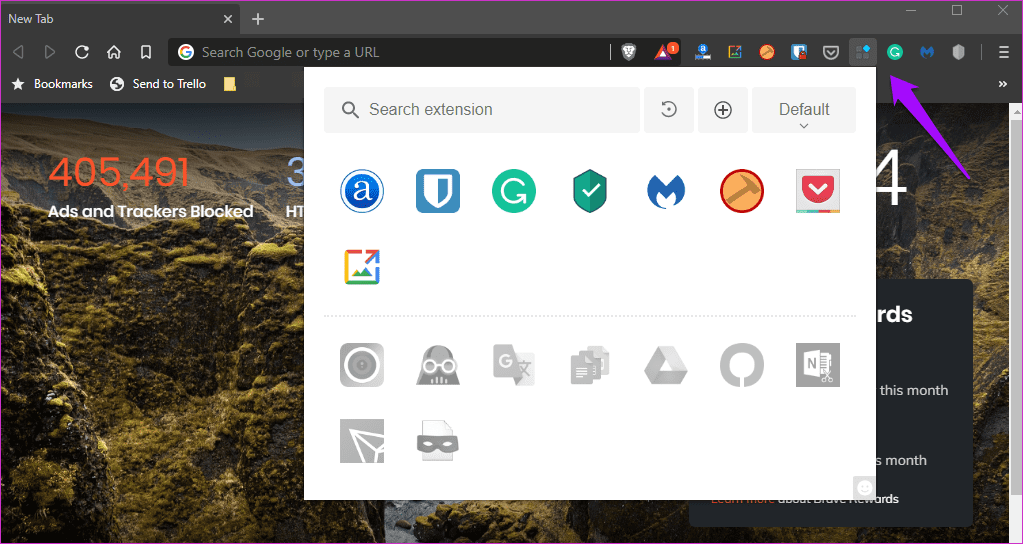Enable the disabled TRON triangle extension

(x=362, y=441)
